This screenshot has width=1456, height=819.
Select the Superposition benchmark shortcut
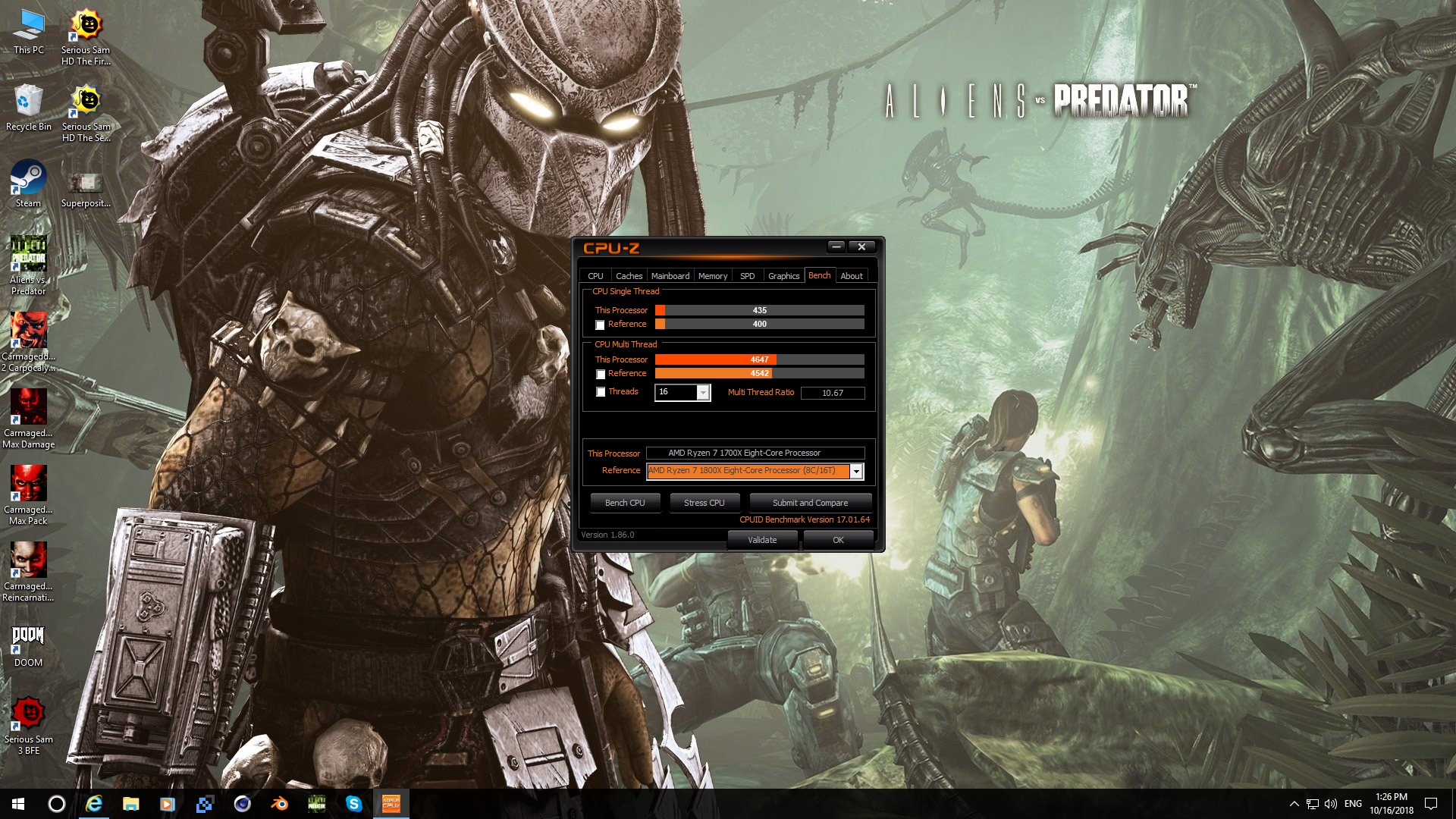coord(86,190)
